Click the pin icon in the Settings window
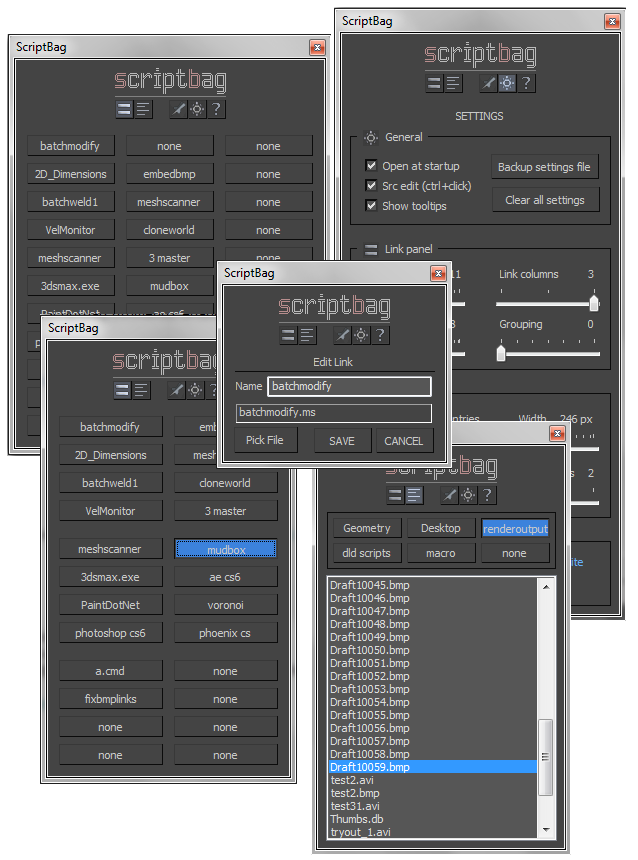Image resolution: width=638 pixels, height=860 pixels. (488, 84)
